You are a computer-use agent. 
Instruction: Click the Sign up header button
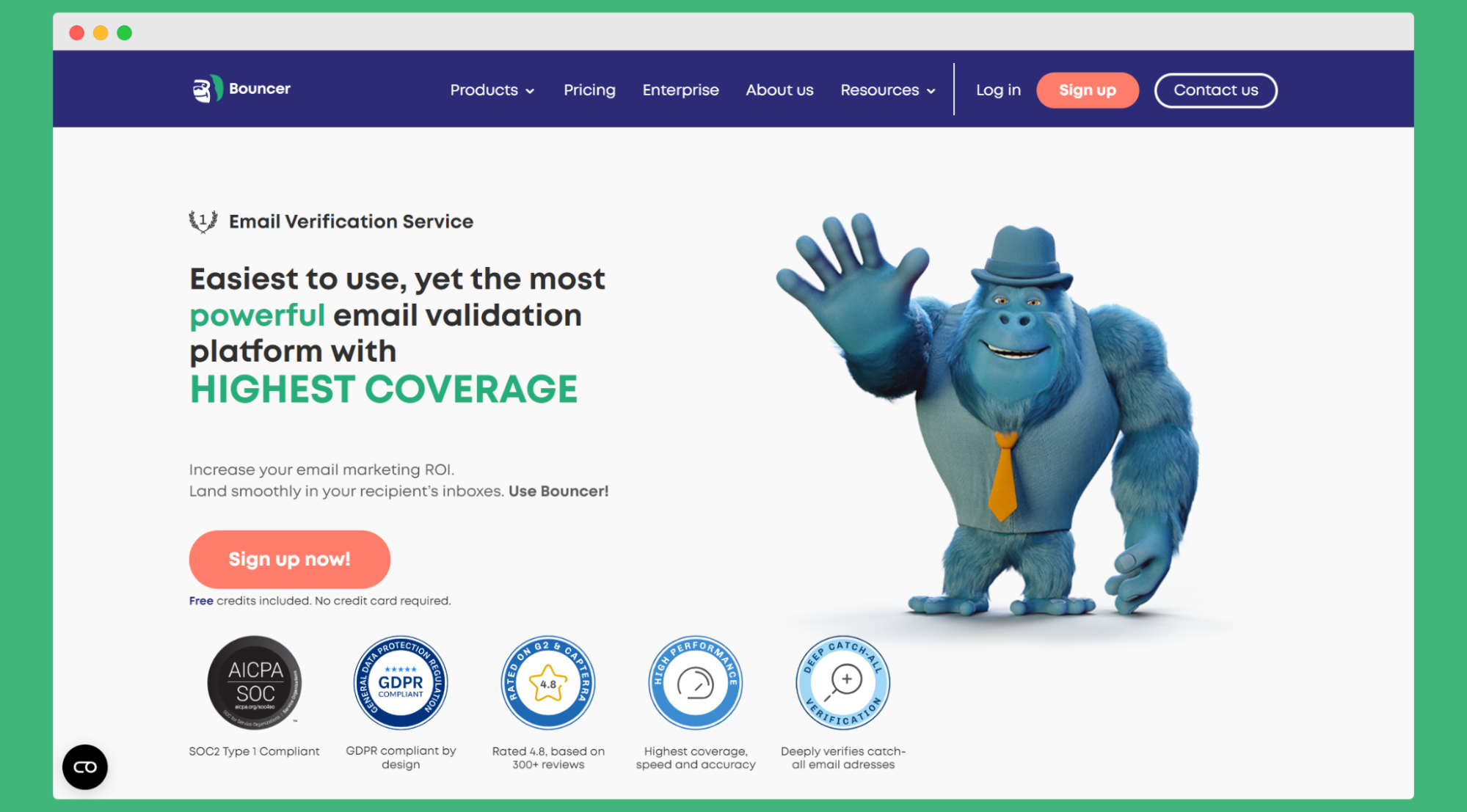click(1087, 90)
